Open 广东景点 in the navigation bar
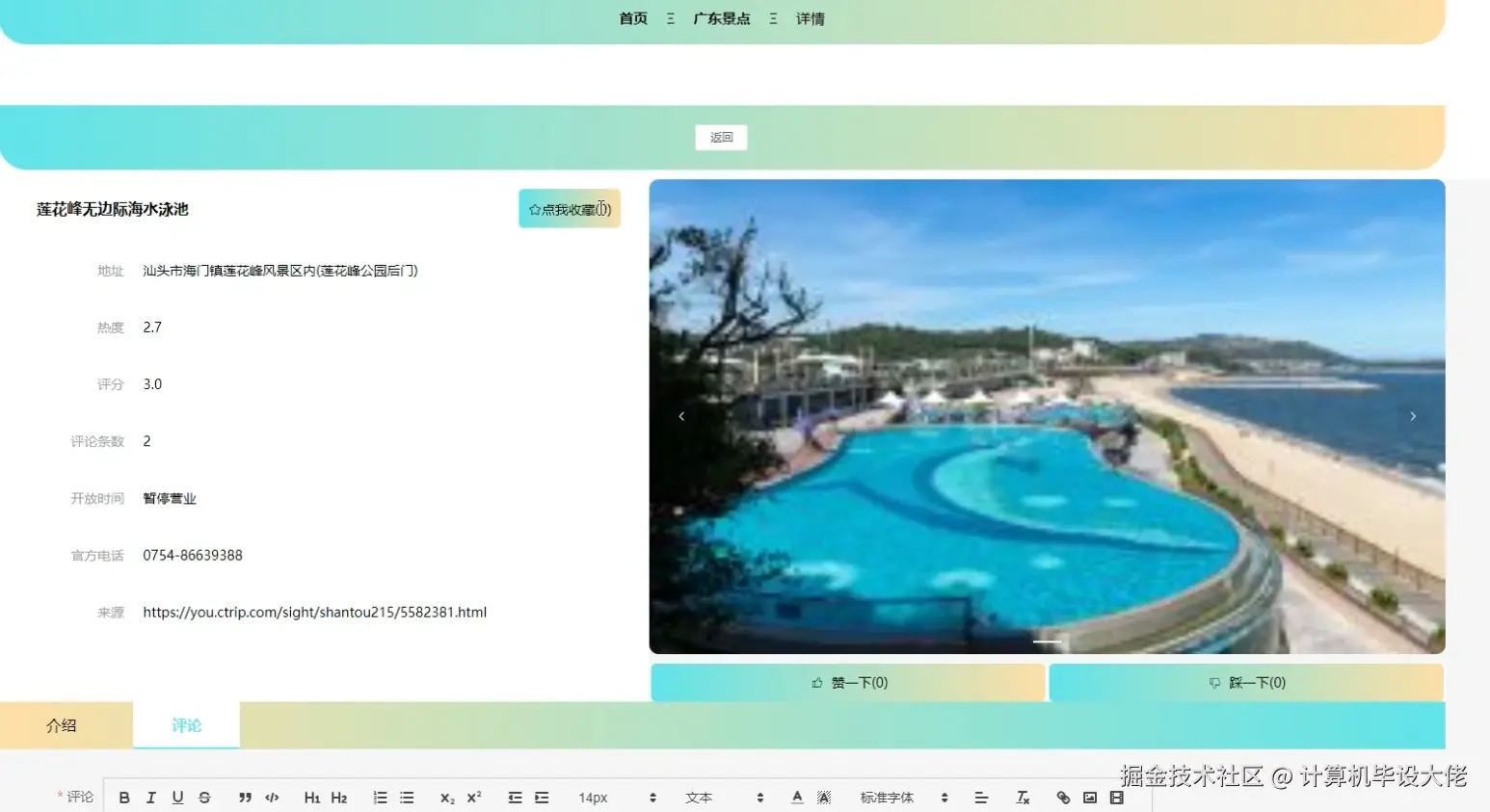 (721, 18)
